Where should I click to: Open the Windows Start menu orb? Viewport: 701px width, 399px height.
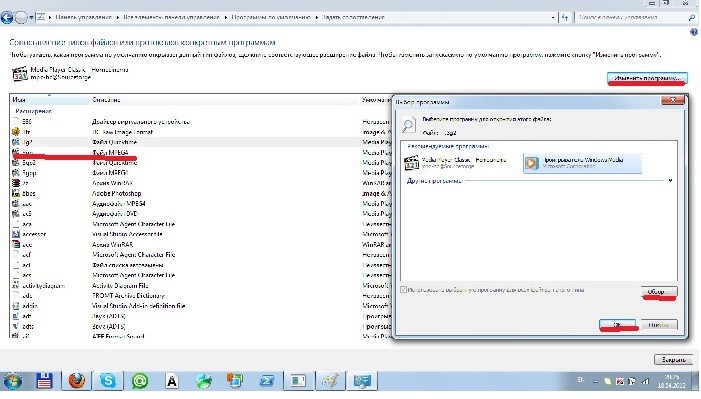(13, 382)
